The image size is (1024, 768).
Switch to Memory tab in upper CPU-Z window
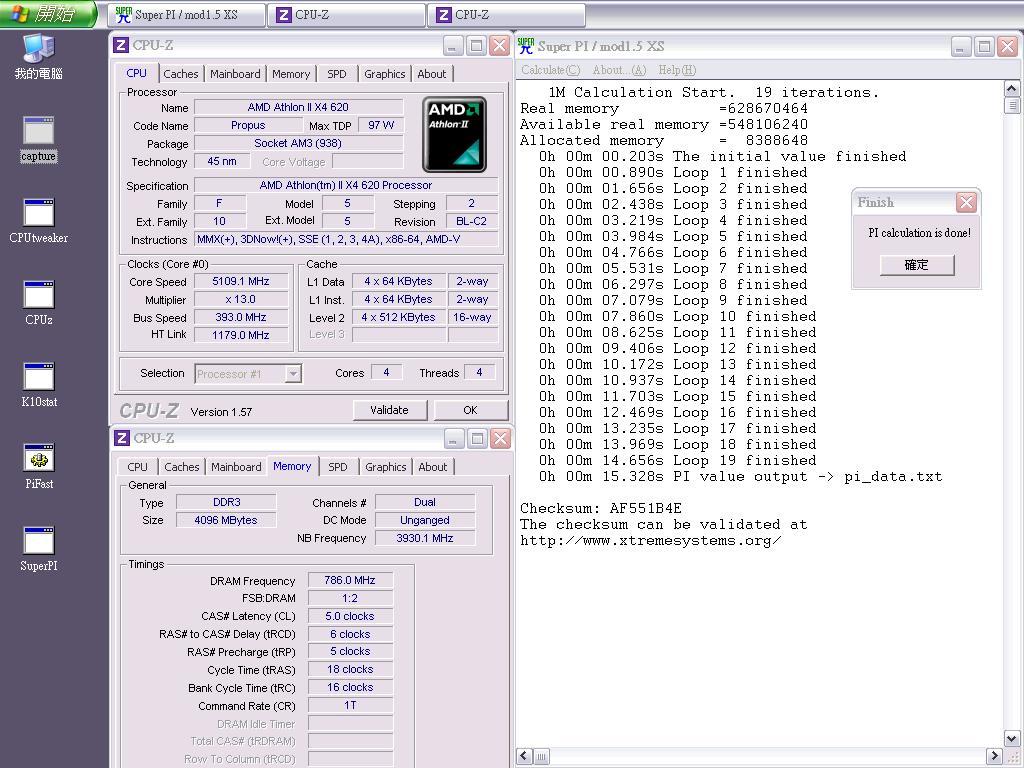coord(291,74)
